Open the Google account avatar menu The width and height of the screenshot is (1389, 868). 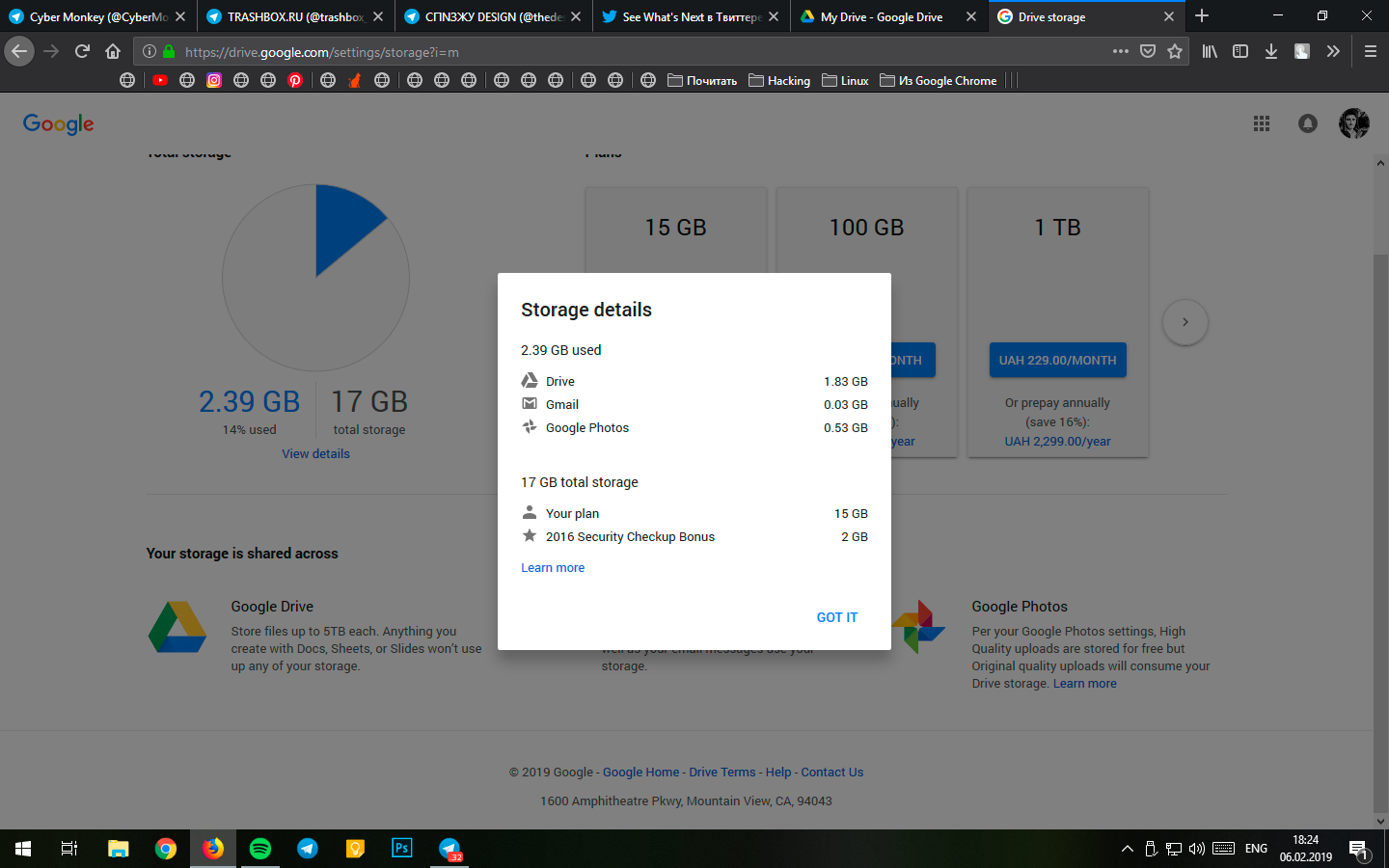(x=1354, y=123)
